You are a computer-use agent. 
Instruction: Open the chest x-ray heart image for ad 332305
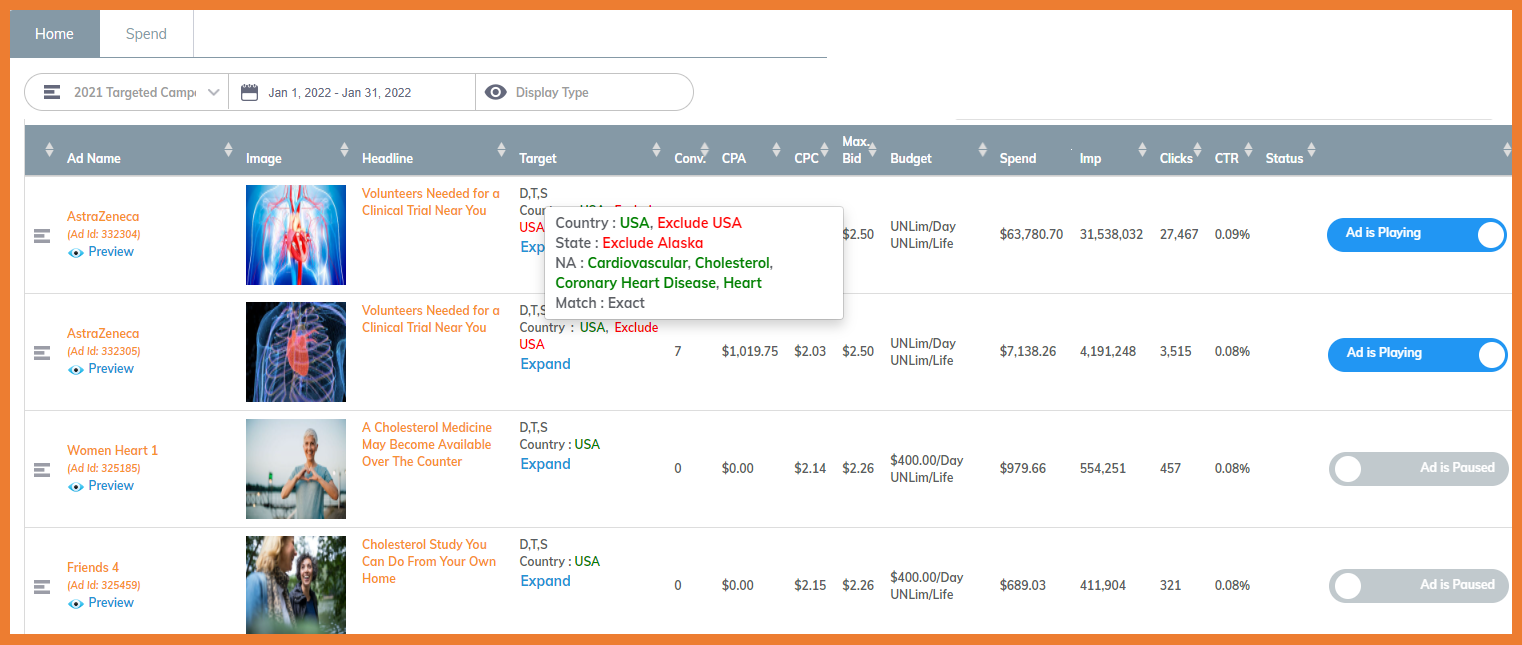(x=296, y=352)
